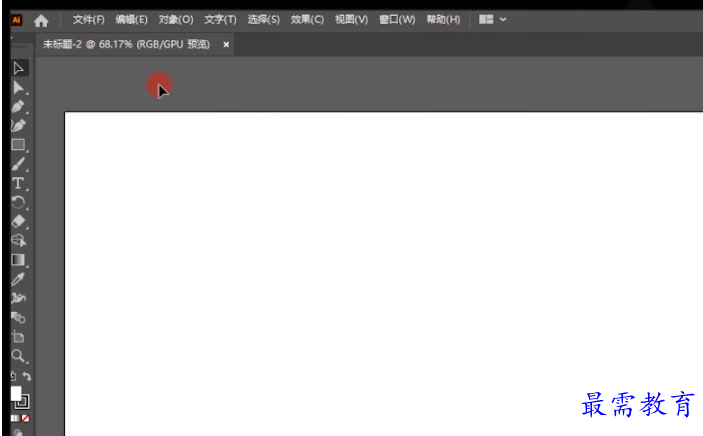This screenshot has width=703, height=436.
Task: Open the 文字(T) menu
Action: pos(220,20)
